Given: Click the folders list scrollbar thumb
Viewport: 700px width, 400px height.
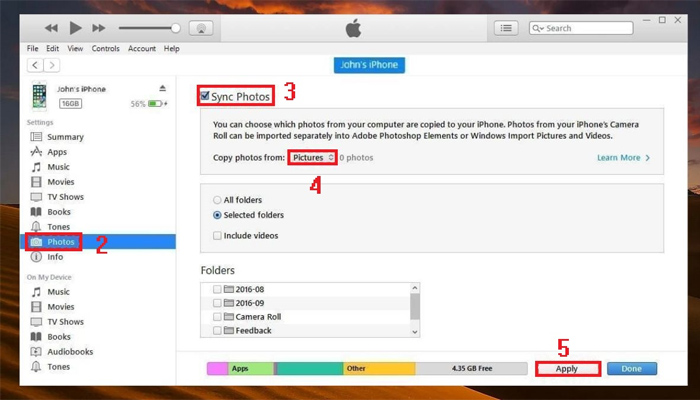Looking at the screenshot, I should (x=415, y=307).
